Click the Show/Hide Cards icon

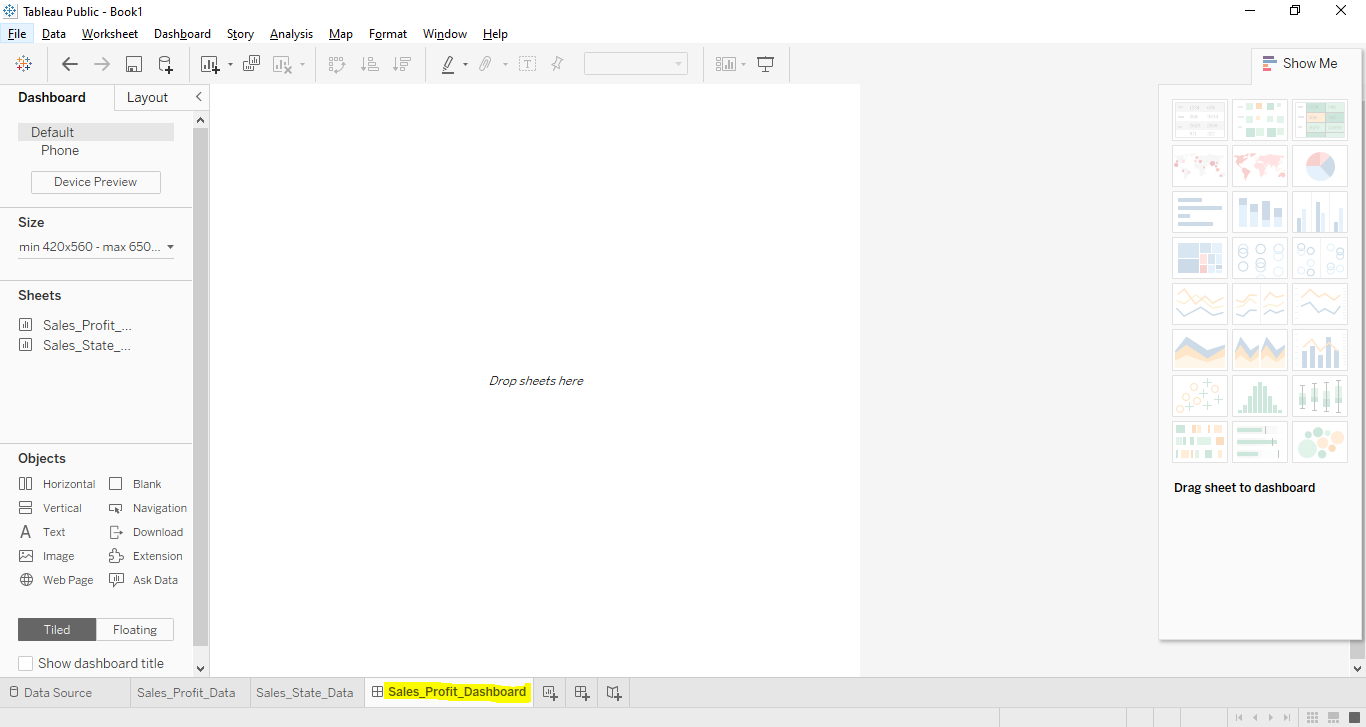[726, 64]
